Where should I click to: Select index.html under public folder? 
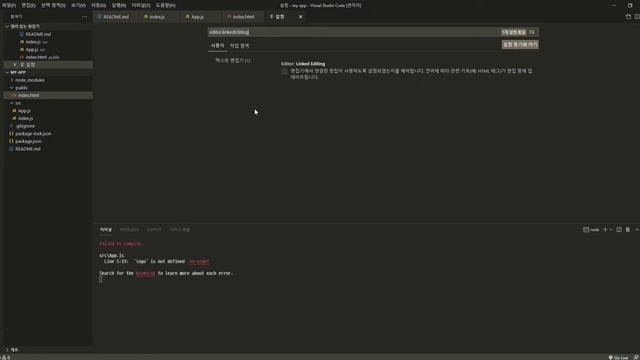[x=48, y=95]
